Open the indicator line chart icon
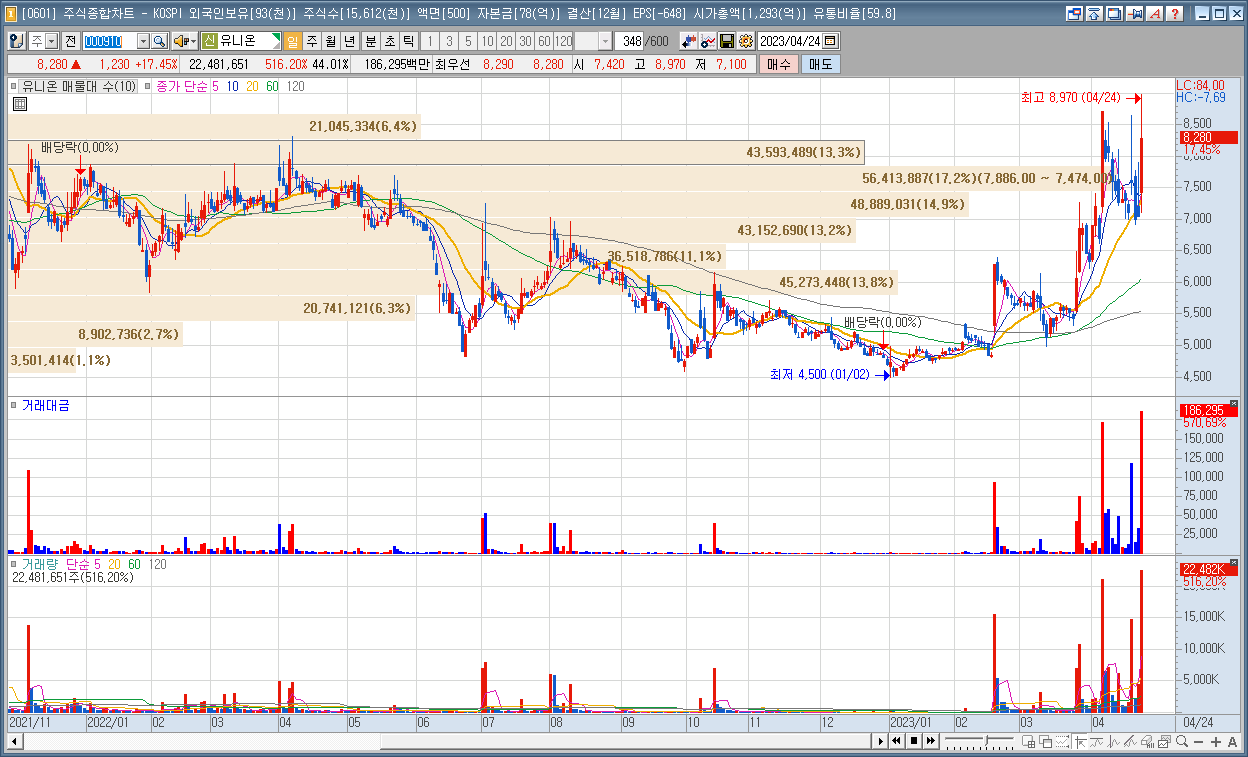 [707, 41]
